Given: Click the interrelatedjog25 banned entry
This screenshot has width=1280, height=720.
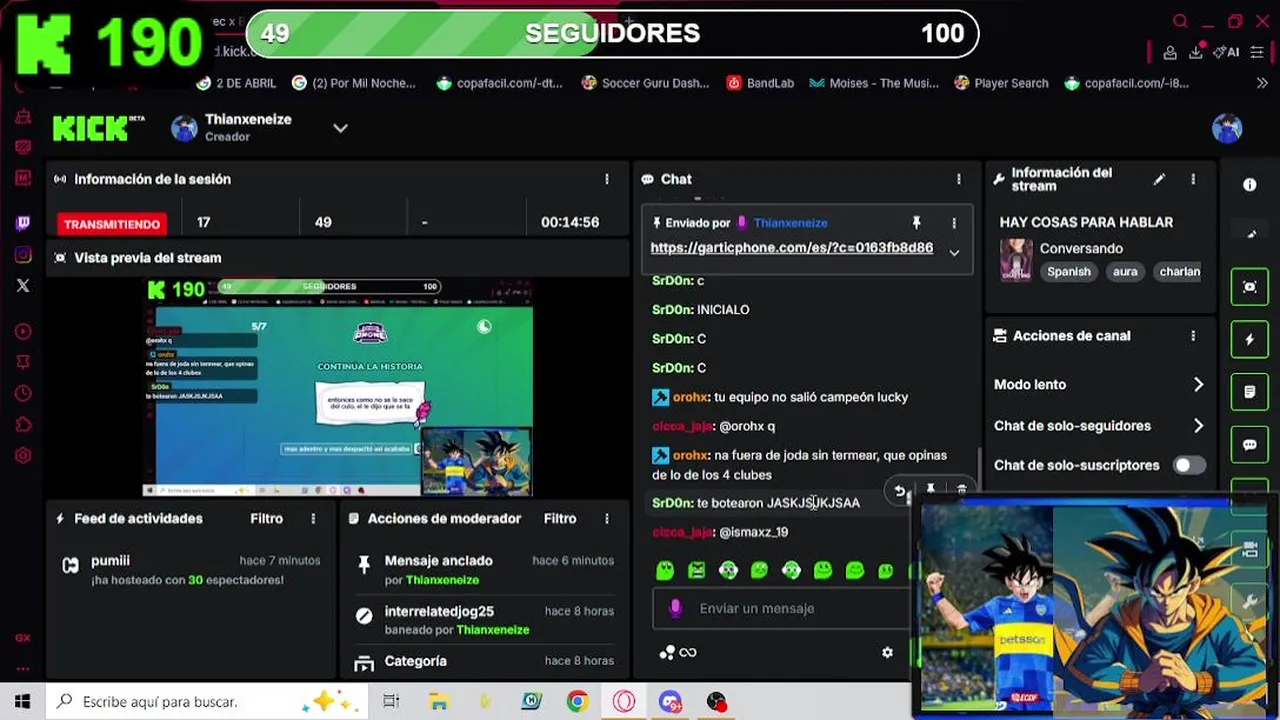Looking at the screenshot, I should pos(485,620).
